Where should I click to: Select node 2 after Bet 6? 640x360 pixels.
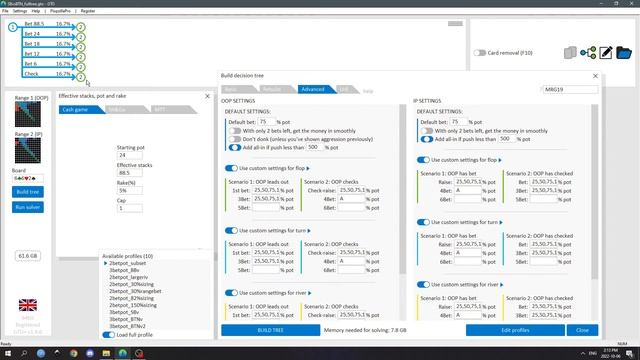pos(81,67)
